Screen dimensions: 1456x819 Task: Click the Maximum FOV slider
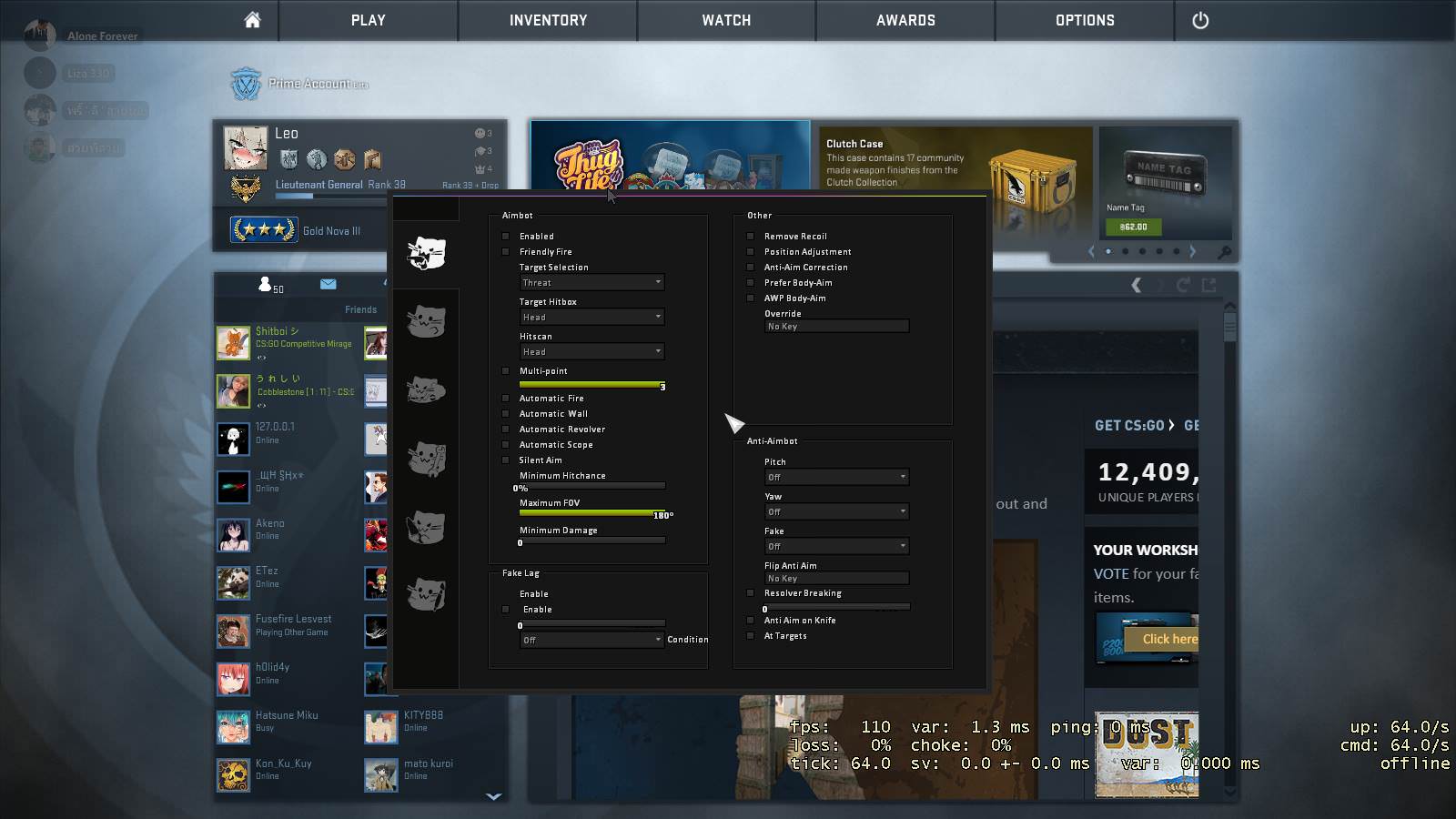(591, 513)
